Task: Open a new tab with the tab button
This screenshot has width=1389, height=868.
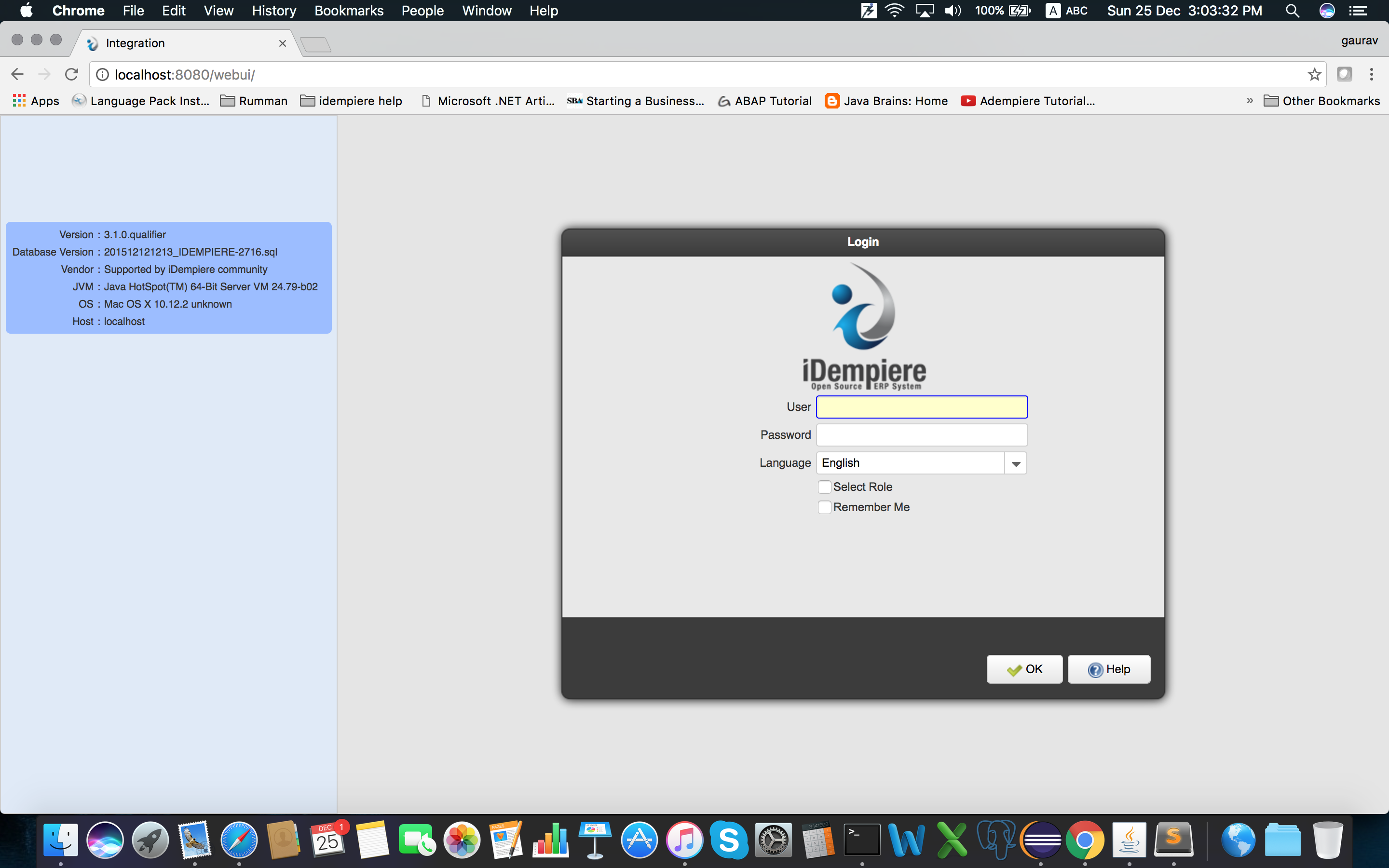Action: [x=316, y=44]
